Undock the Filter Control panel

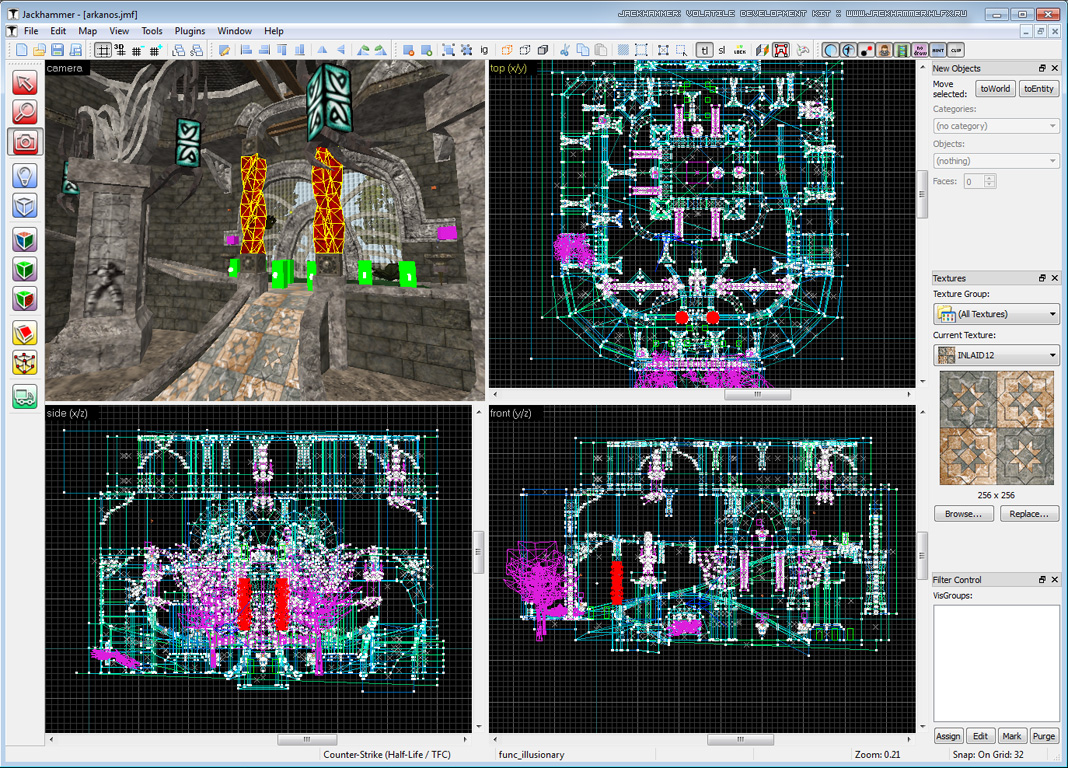1042,579
